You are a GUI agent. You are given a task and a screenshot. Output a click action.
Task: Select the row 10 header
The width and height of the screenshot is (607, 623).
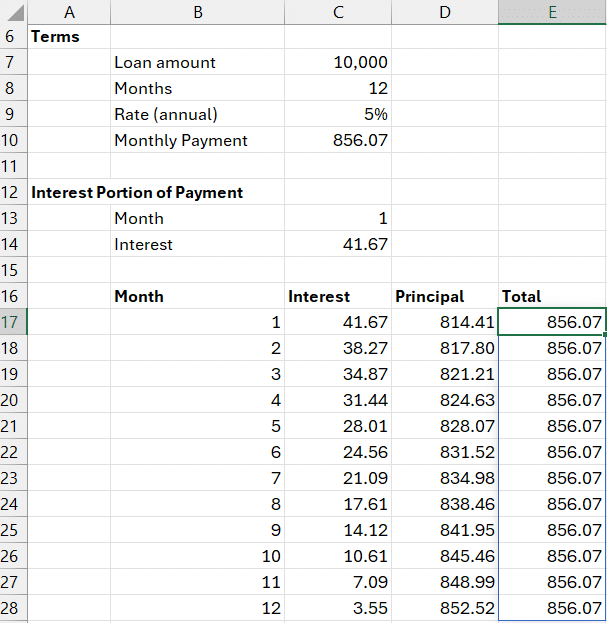tap(13, 140)
